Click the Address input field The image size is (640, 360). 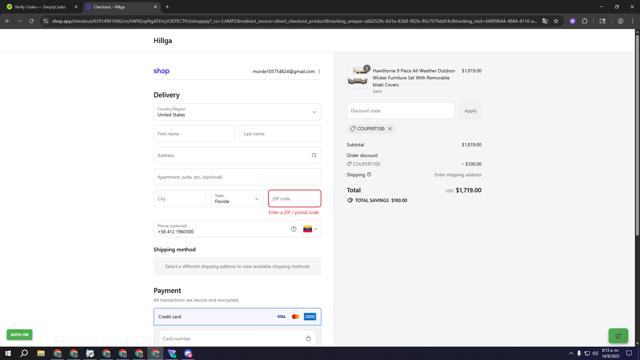tap(237, 155)
